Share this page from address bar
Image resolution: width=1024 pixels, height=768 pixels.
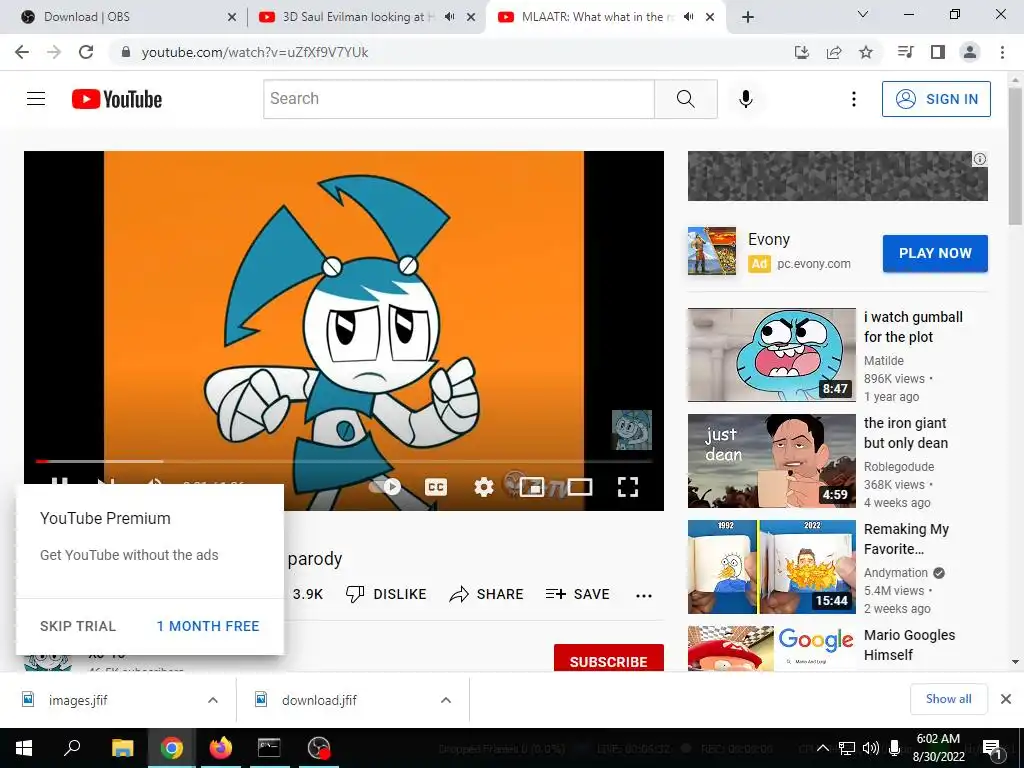(x=834, y=52)
